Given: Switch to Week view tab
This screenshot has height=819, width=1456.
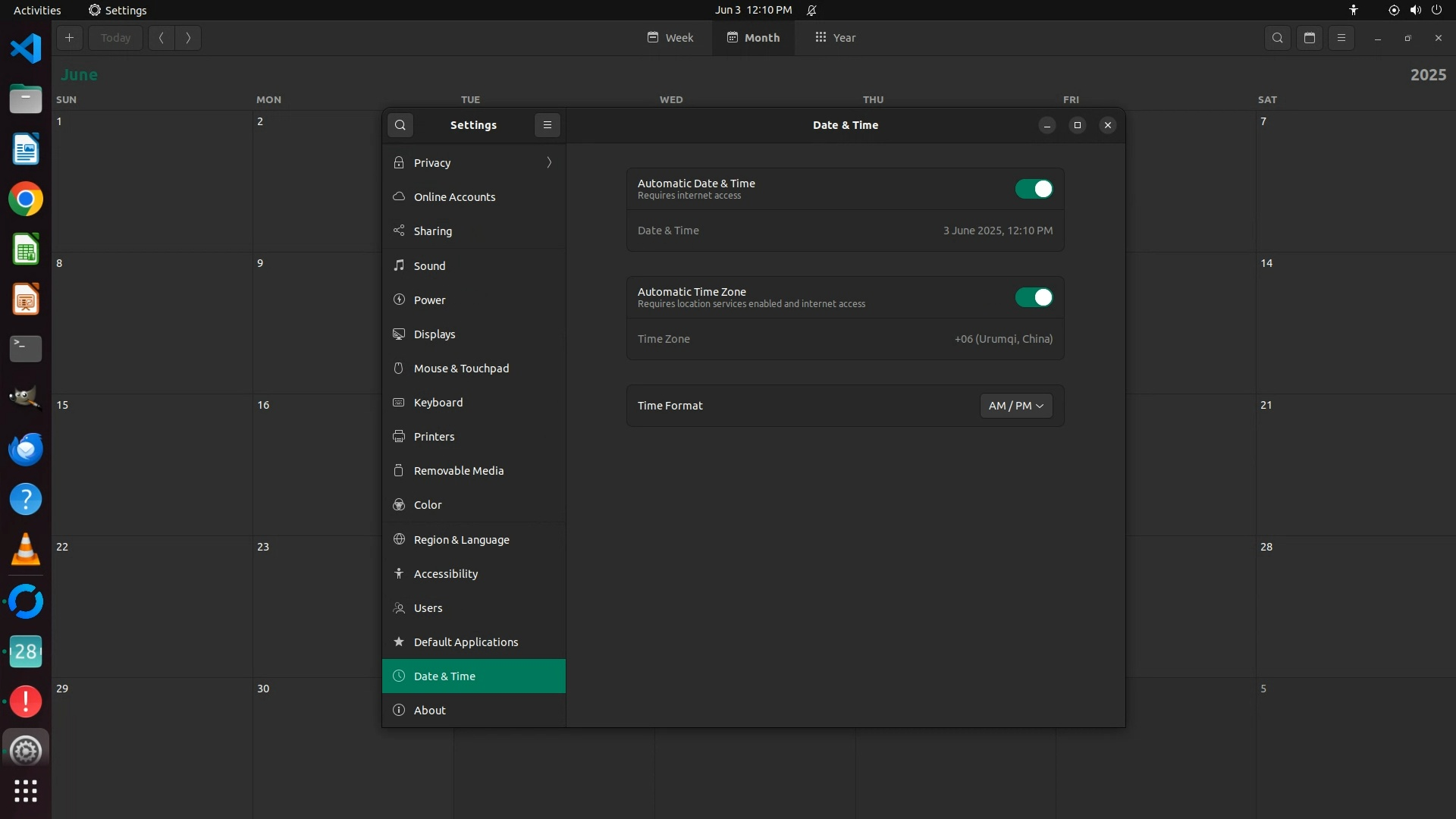Looking at the screenshot, I should coord(670,38).
